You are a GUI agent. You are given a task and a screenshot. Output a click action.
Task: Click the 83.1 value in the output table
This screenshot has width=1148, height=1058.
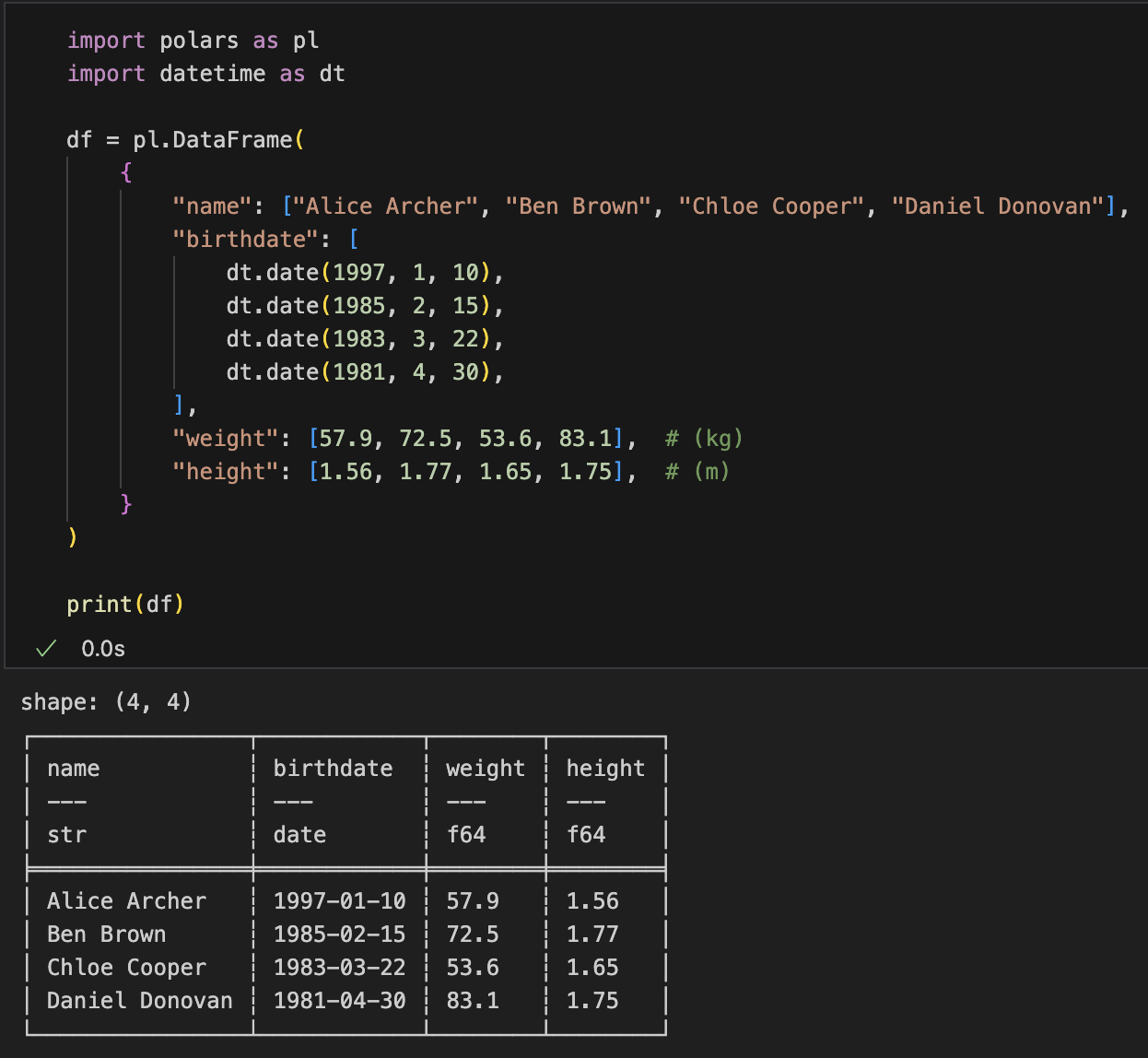(x=473, y=1001)
